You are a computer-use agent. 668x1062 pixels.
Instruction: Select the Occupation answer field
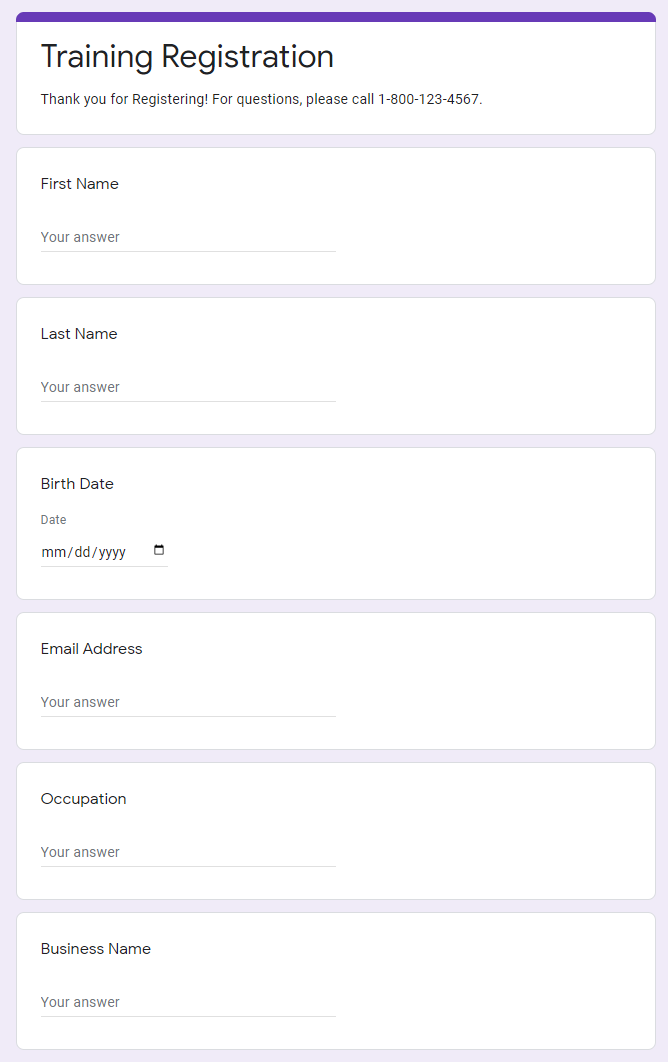click(188, 853)
